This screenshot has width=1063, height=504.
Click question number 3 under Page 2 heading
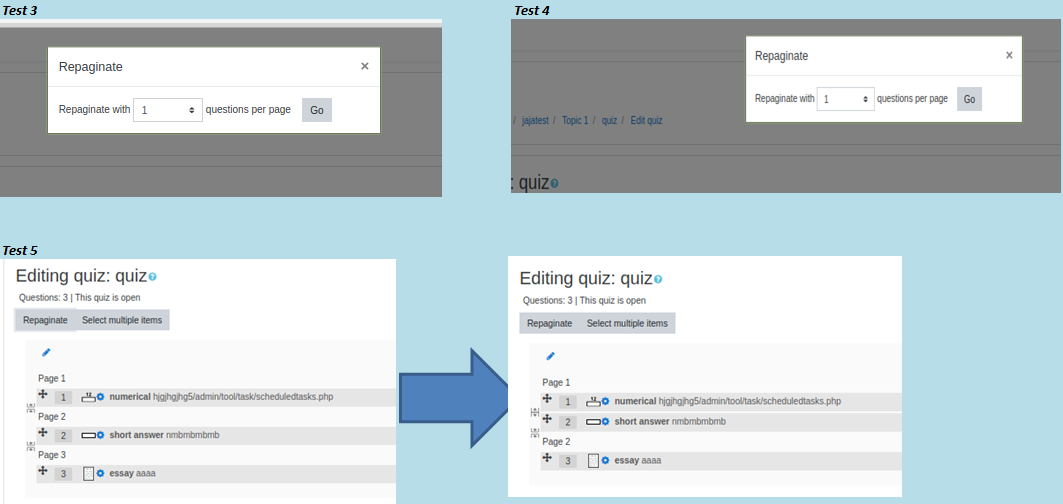click(568, 462)
